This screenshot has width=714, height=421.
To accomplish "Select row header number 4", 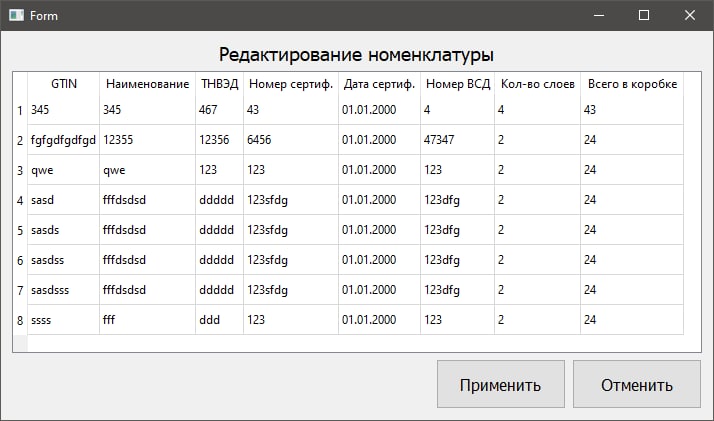I will (x=20, y=200).
